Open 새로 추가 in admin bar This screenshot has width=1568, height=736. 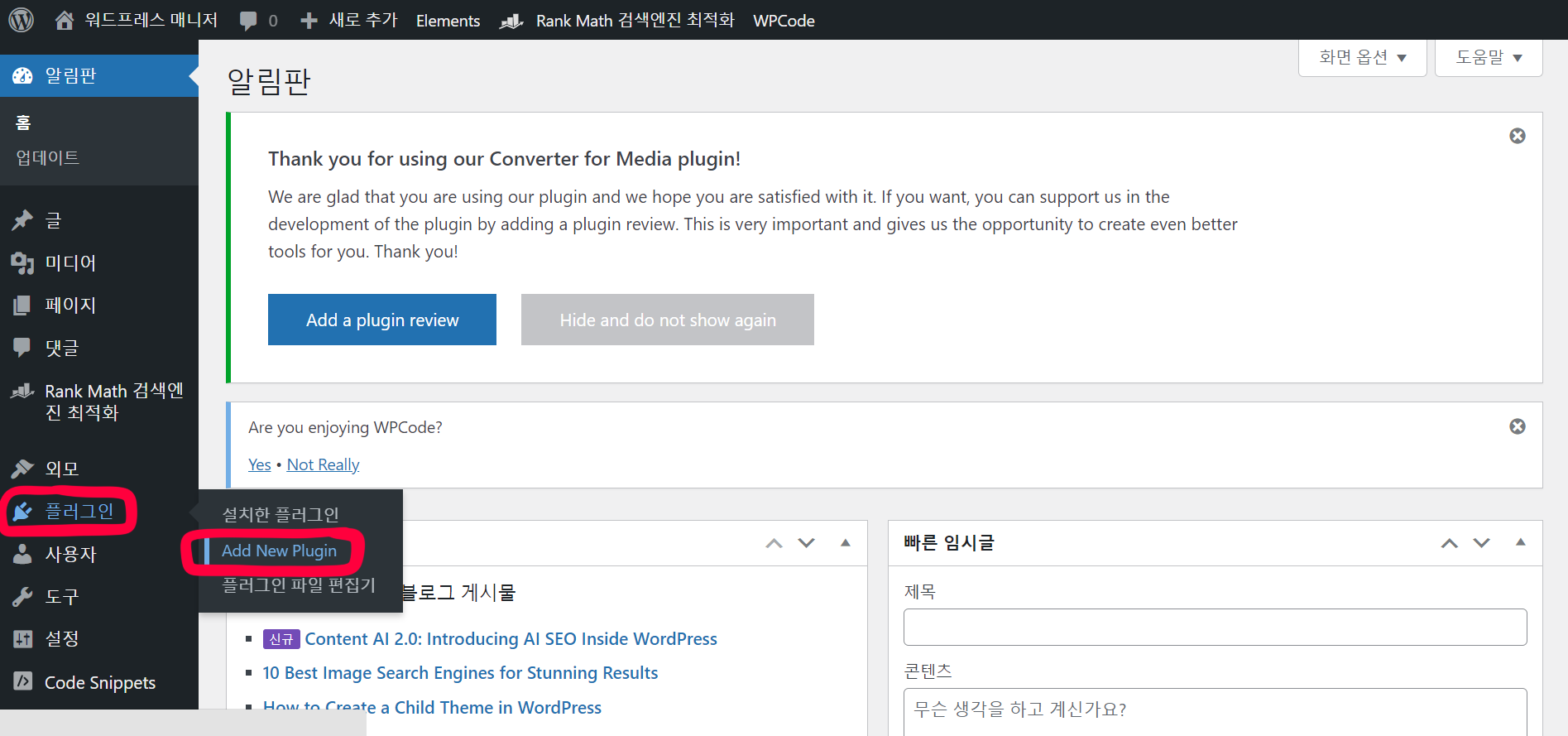[x=363, y=20]
